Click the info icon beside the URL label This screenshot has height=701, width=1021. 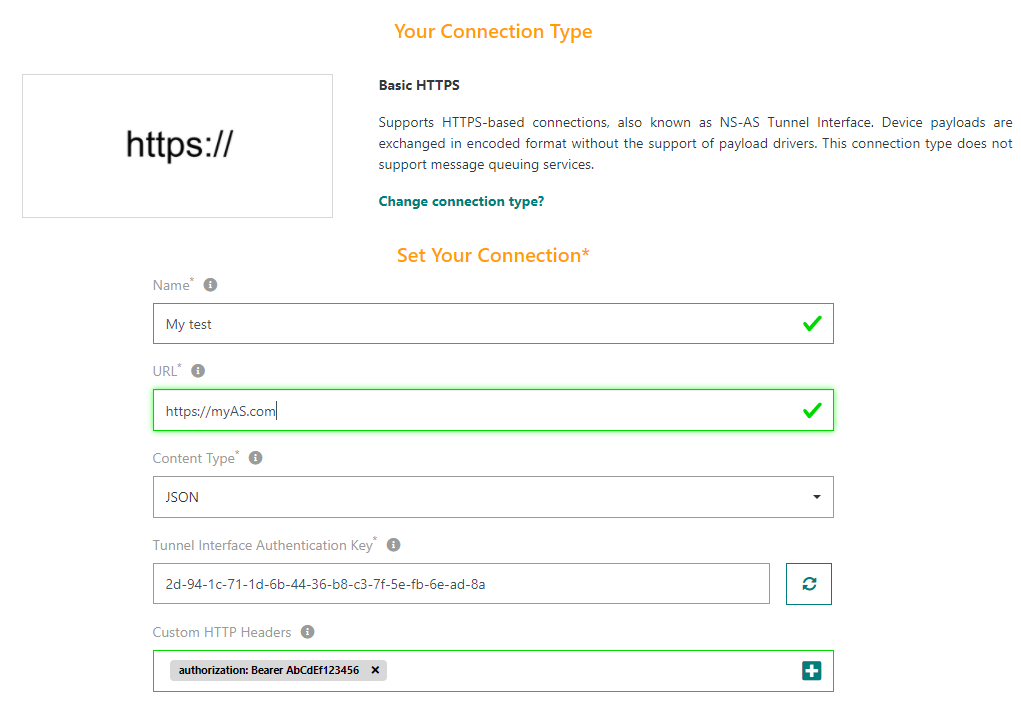coord(198,371)
